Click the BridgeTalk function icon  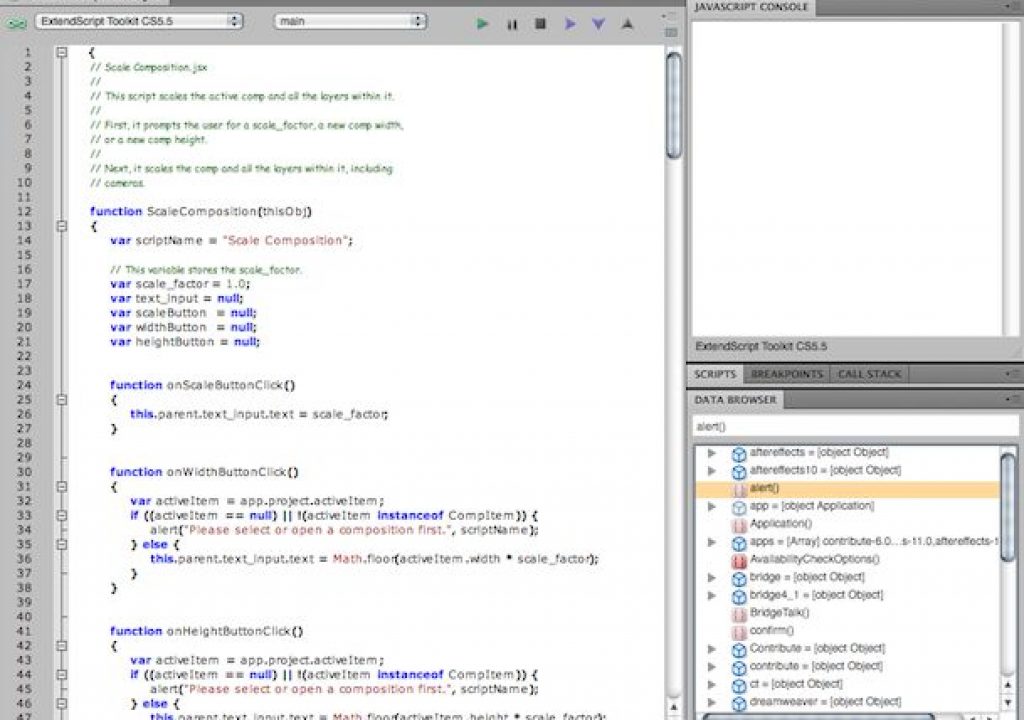pyautogui.click(x=739, y=614)
